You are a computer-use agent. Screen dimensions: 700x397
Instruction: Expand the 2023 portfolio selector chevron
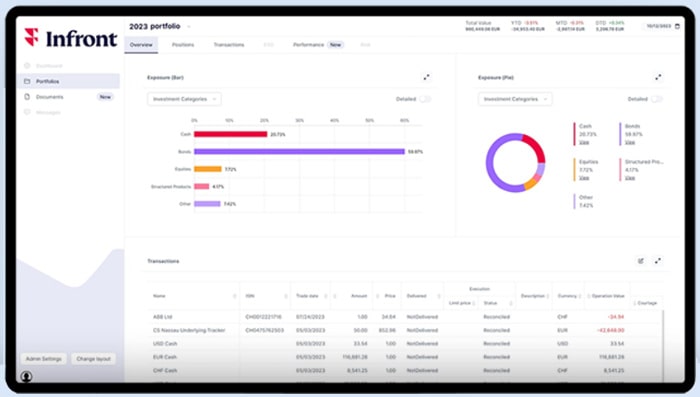[189, 27]
